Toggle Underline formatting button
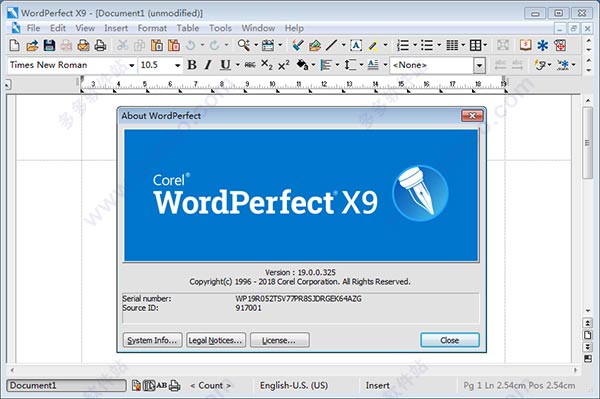The height and width of the screenshot is (399, 600). 225,65
